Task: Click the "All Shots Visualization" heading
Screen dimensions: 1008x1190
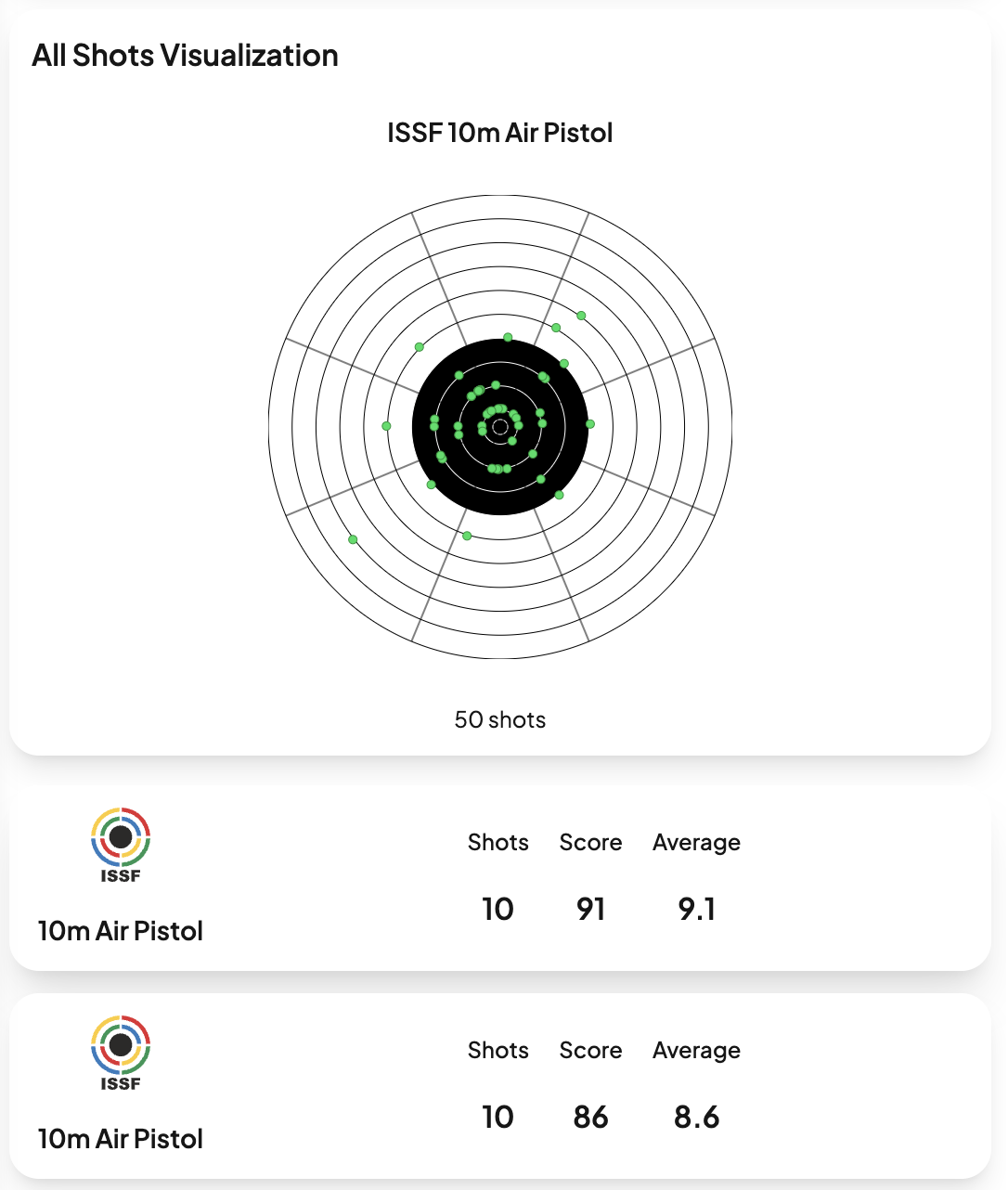Action: [x=185, y=56]
